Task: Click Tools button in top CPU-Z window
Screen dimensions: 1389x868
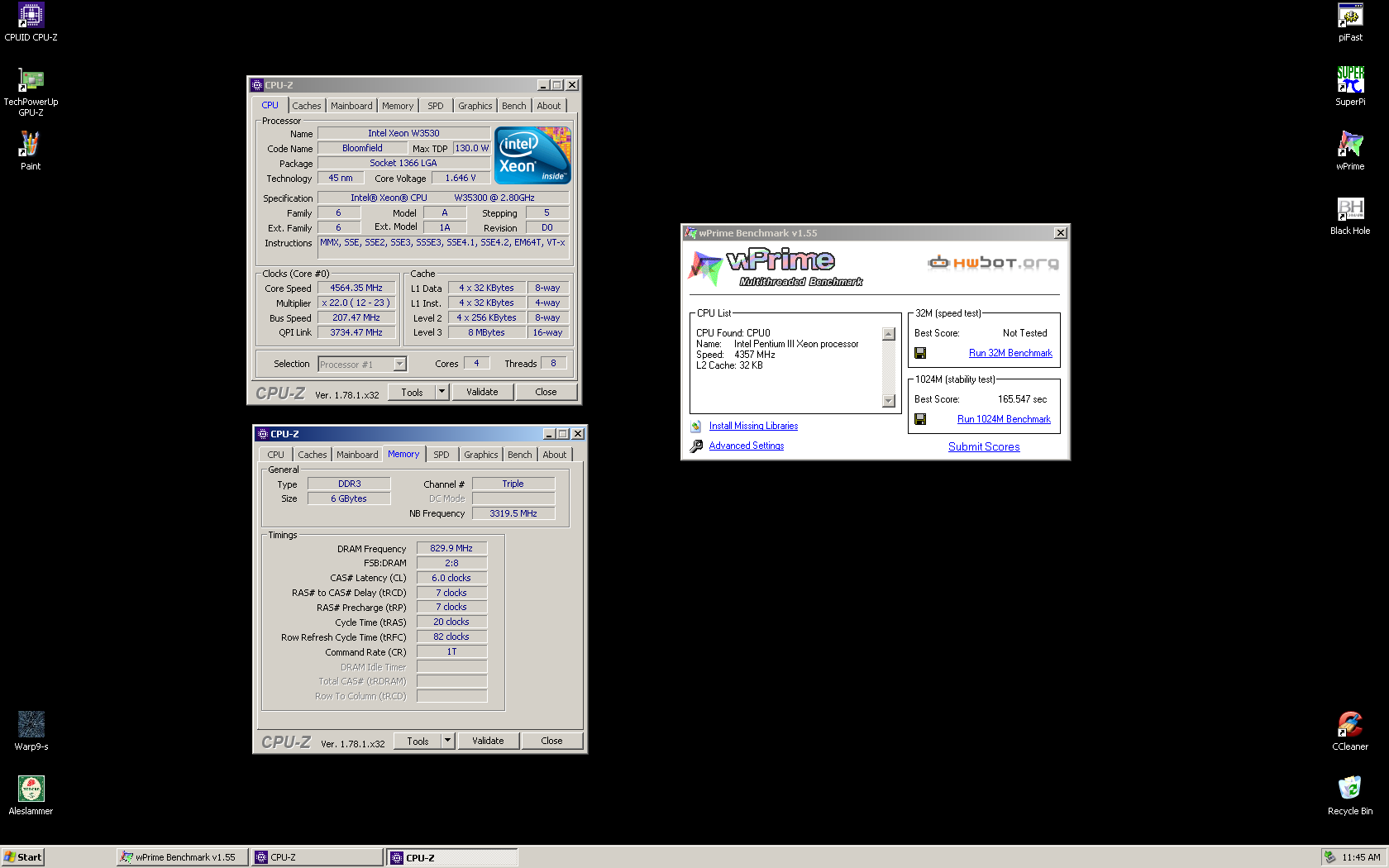Action: click(412, 392)
